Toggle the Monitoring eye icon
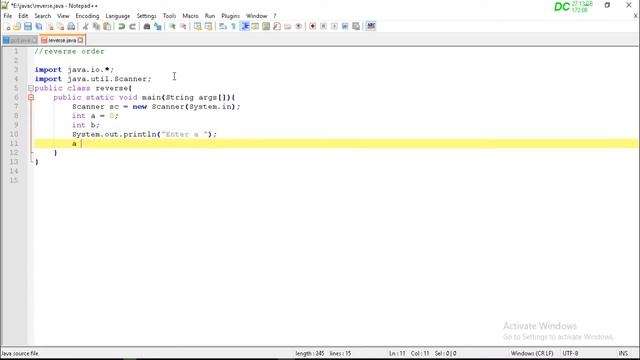The image size is (640, 360). coord(298,27)
